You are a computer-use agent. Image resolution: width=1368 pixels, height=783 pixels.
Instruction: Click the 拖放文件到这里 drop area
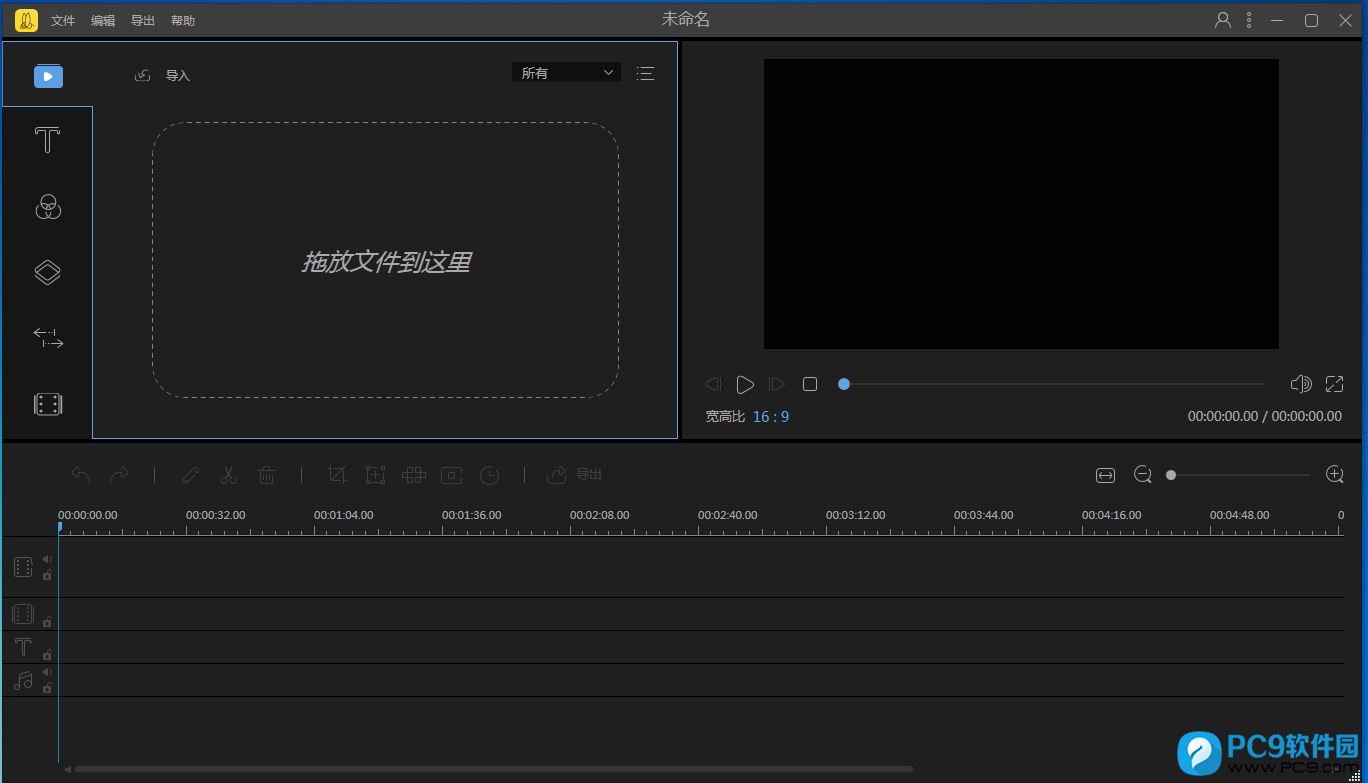(385, 260)
